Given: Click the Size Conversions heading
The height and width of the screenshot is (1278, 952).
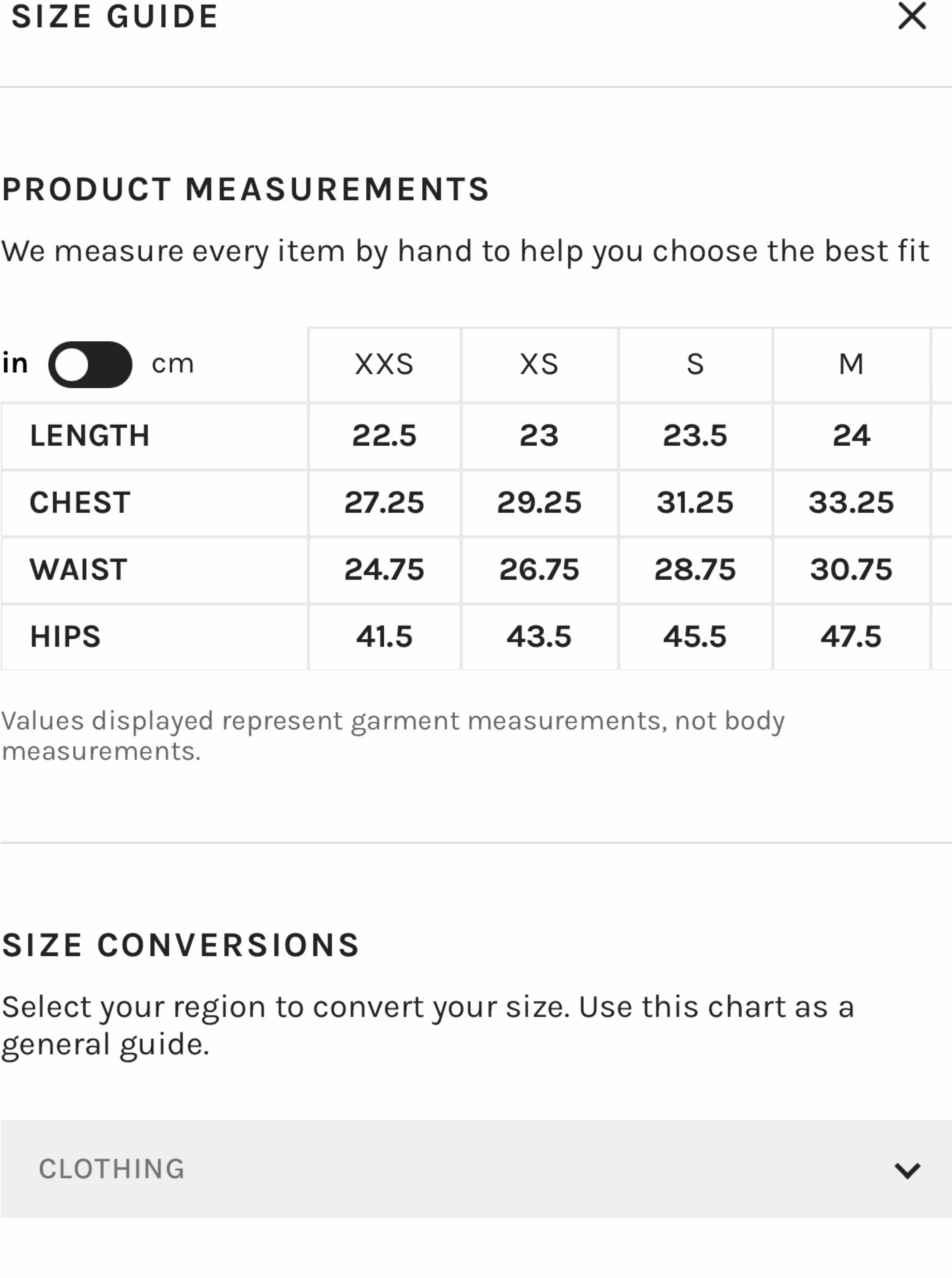Looking at the screenshot, I should [180, 945].
